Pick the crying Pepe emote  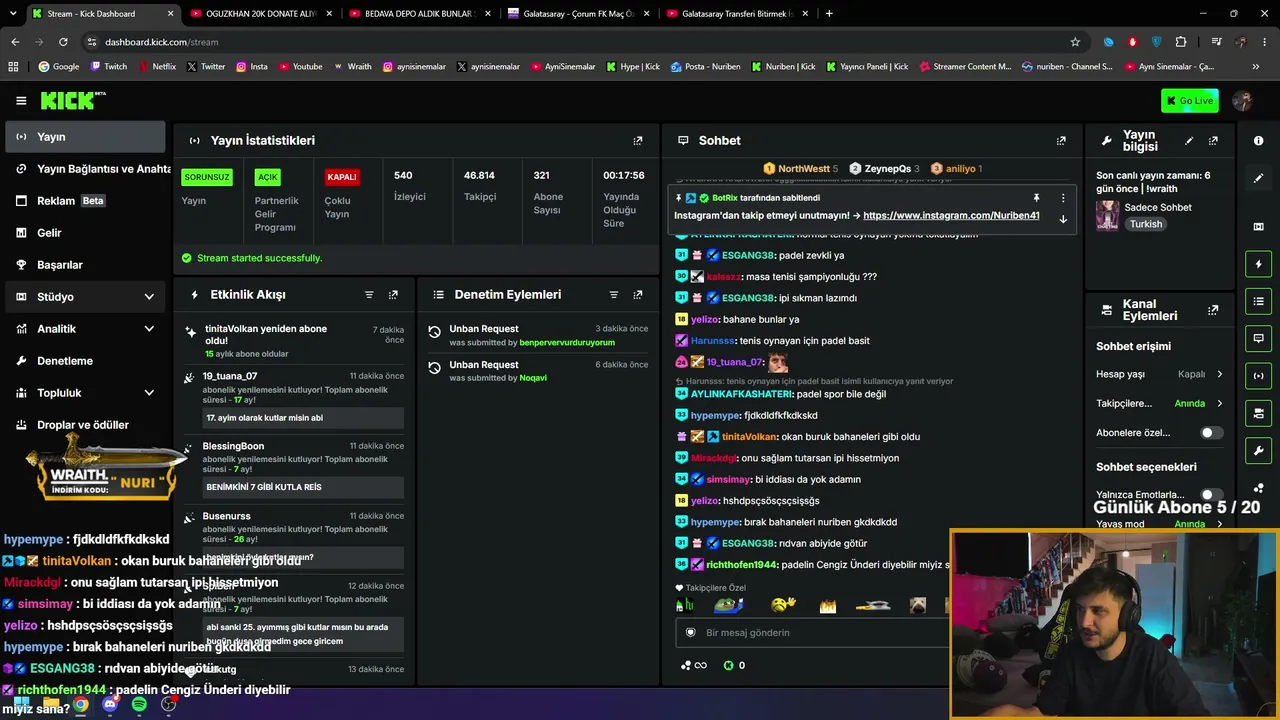tap(729, 604)
